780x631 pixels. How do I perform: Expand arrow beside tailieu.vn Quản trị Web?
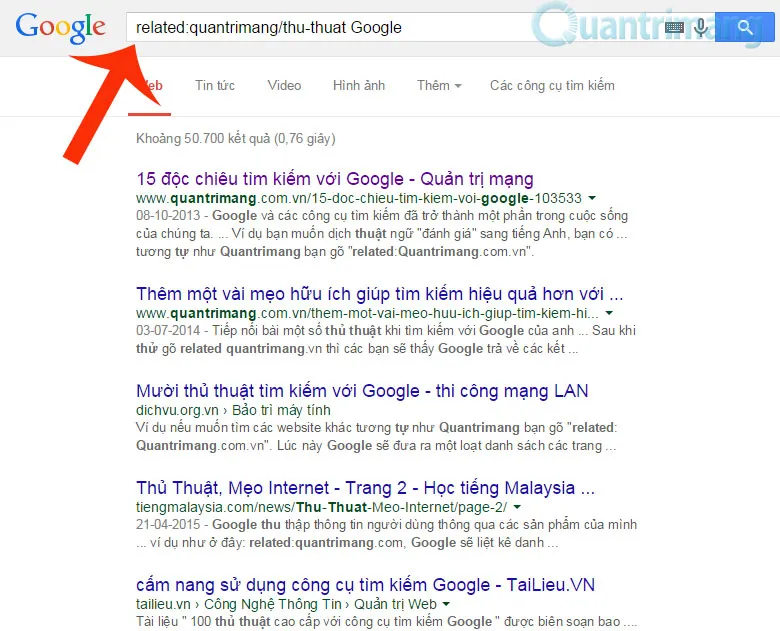(x=446, y=604)
